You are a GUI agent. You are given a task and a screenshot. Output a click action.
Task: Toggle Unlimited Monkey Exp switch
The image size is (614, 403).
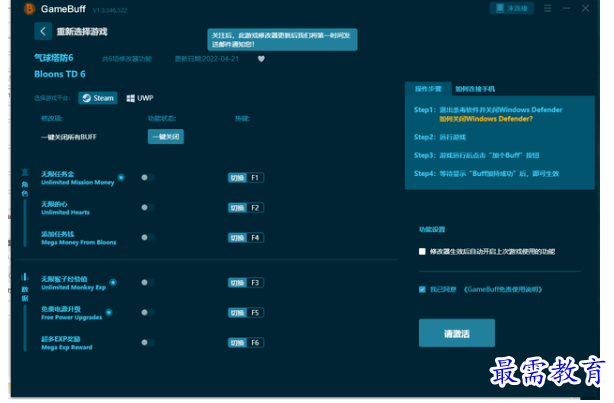pyautogui.click(x=148, y=282)
